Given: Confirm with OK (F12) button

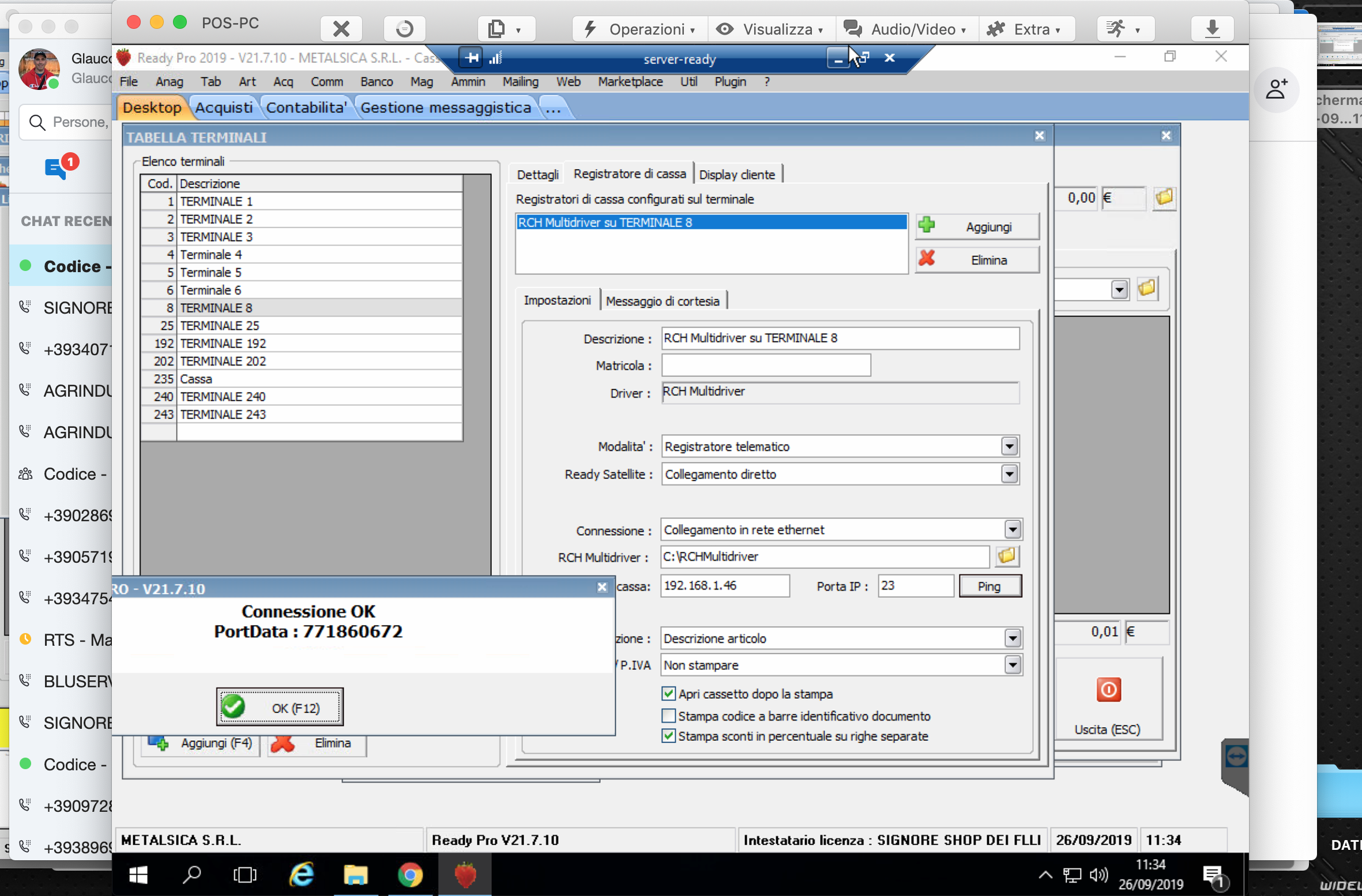Looking at the screenshot, I should pyautogui.click(x=280, y=707).
